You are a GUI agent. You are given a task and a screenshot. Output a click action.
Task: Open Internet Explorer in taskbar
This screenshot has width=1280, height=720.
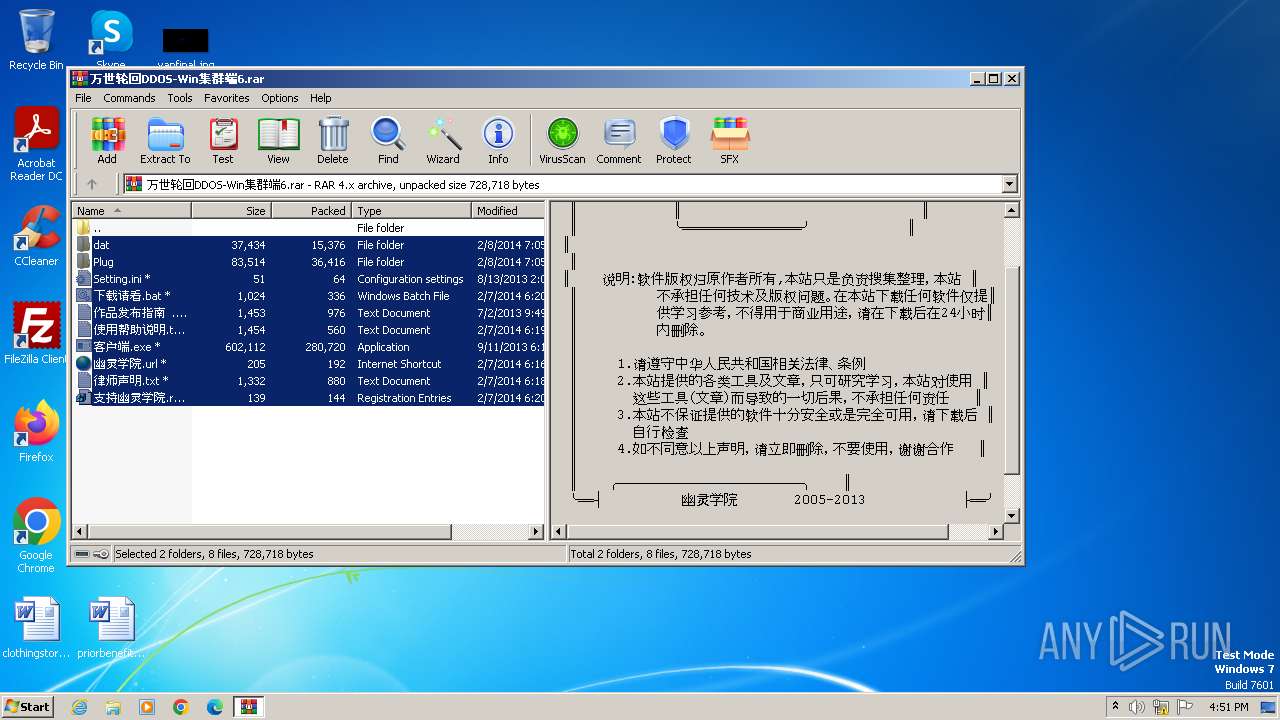coord(79,707)
